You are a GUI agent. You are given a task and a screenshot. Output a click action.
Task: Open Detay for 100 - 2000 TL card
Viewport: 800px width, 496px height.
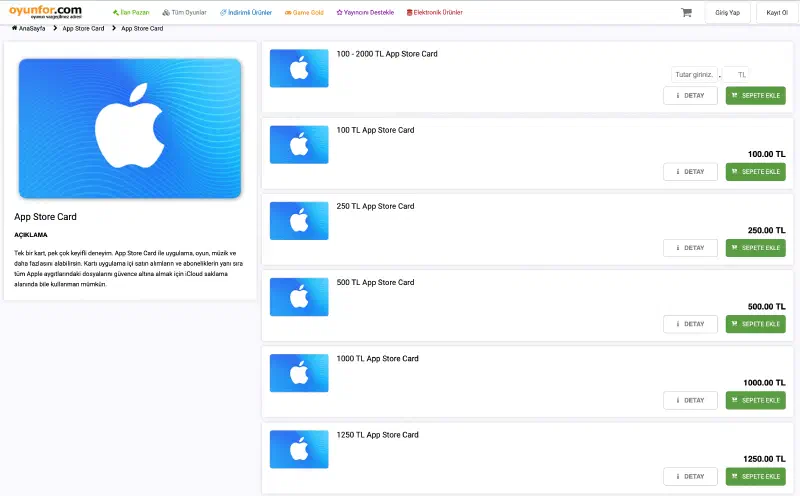click(x=690, y=95)
